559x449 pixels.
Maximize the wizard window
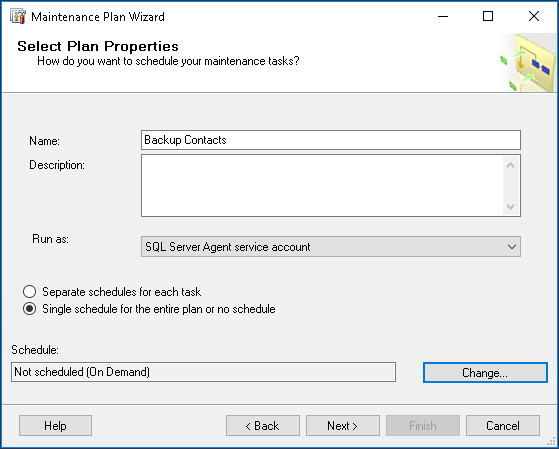[488, 16]
